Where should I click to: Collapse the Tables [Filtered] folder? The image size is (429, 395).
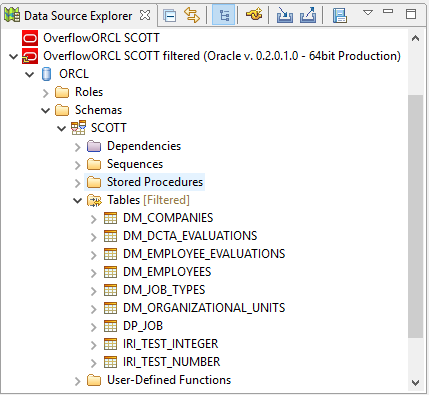pos(78,200)
